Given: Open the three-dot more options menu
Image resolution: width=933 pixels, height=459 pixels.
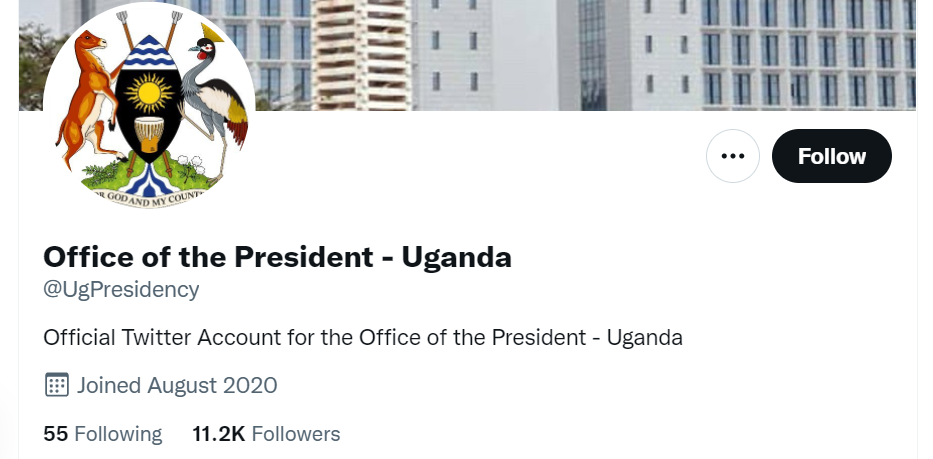Looking at the screenshot, I should click(733, 156).
